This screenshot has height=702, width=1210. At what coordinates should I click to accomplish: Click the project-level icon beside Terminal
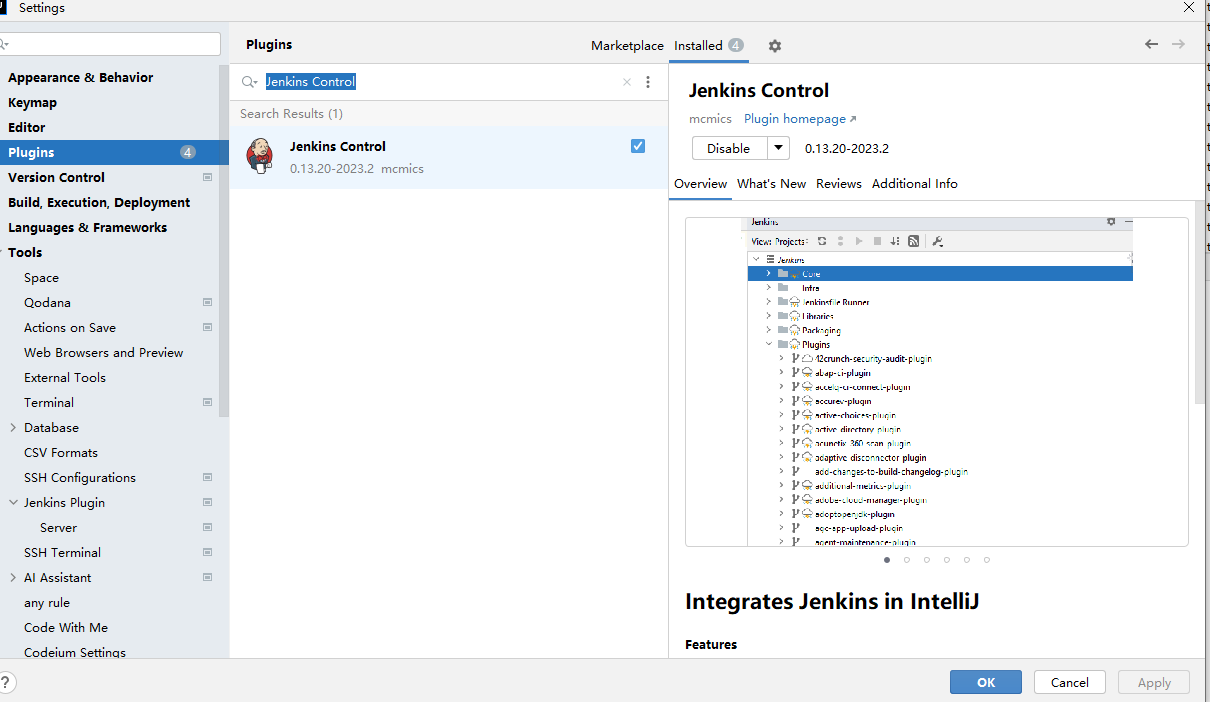pyautogui.click(x=208, y=402)
